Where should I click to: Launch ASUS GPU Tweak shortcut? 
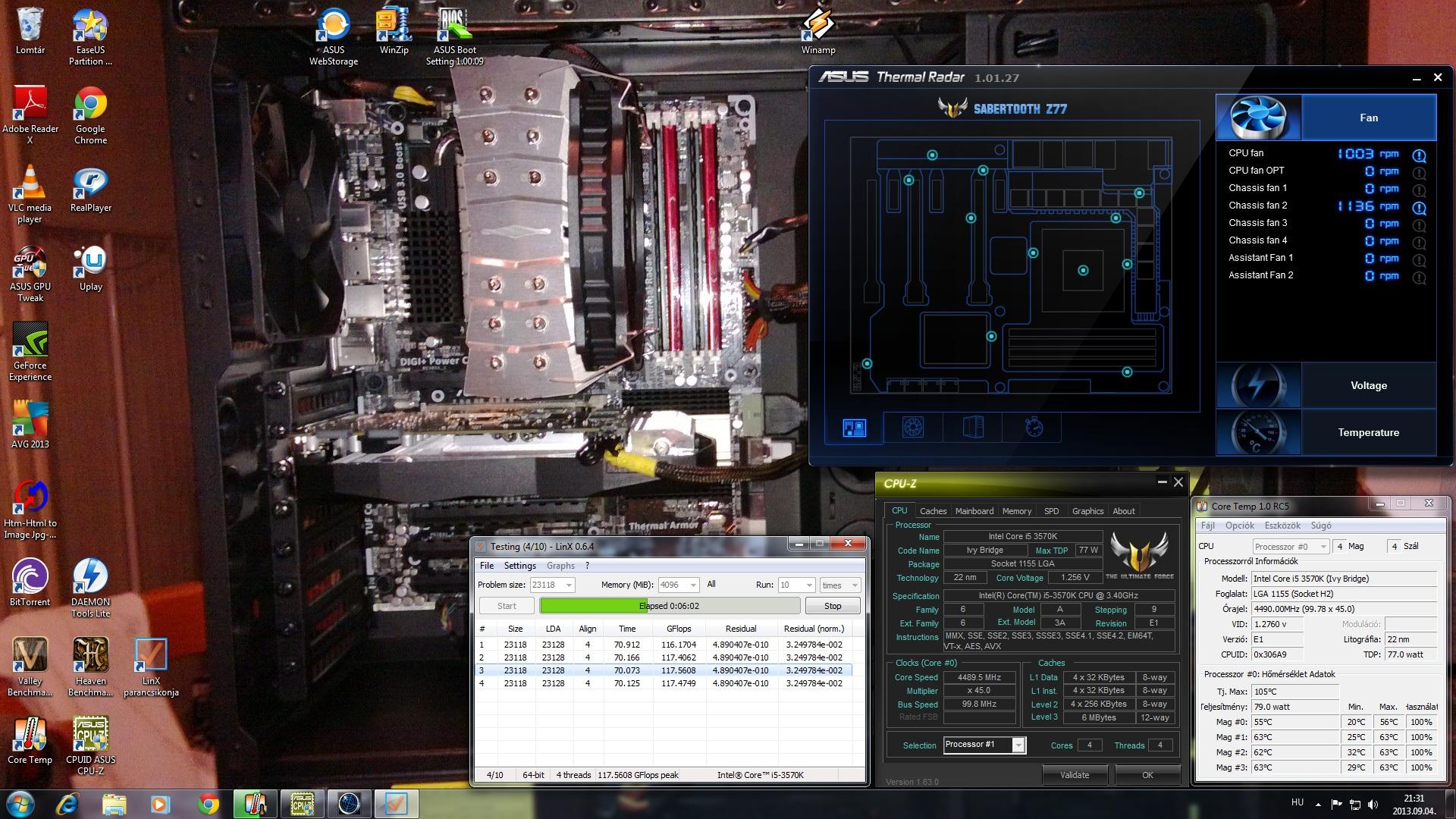[30, 273]
